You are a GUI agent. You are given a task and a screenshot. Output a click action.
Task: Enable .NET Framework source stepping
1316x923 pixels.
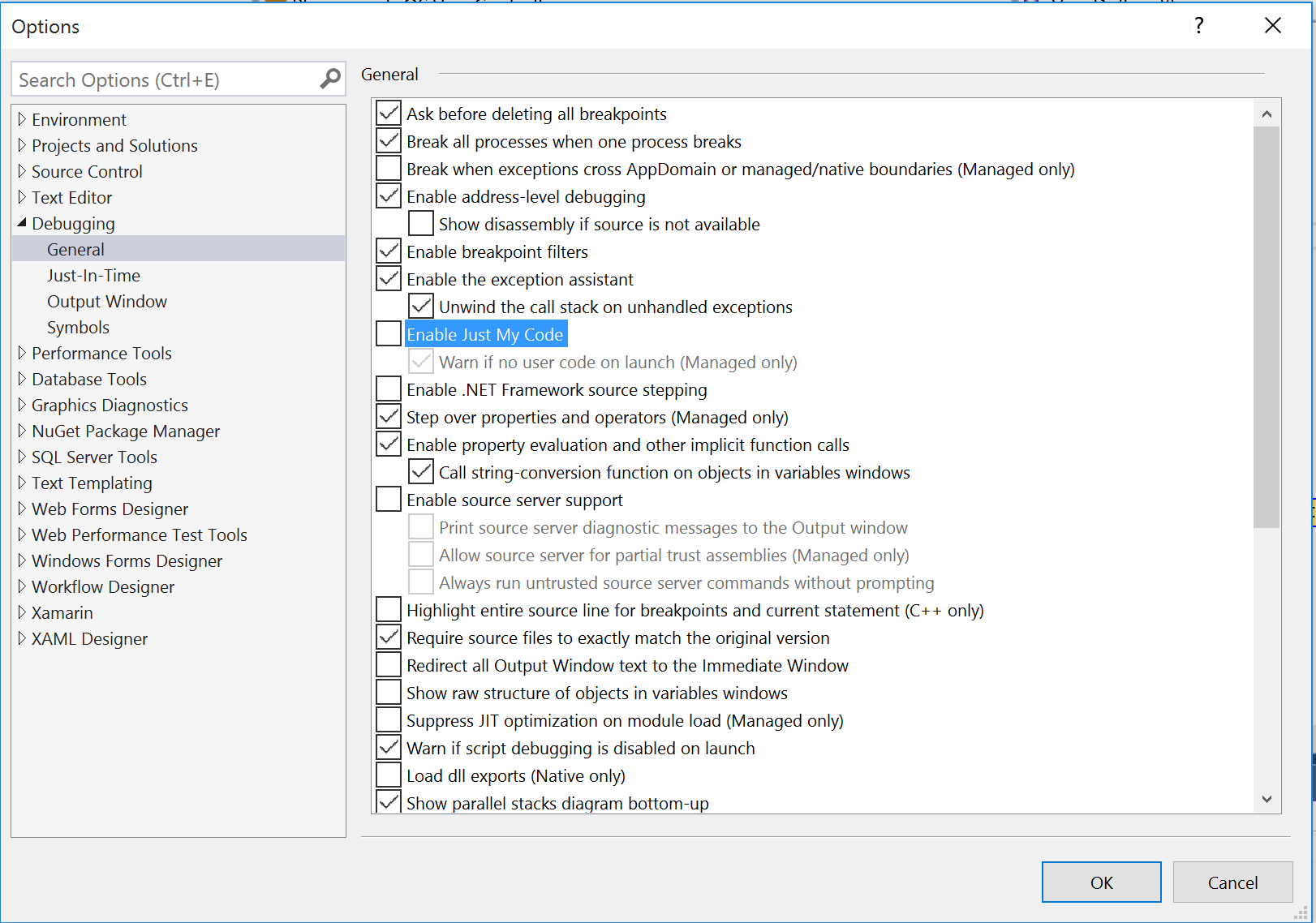pos(388,388)
